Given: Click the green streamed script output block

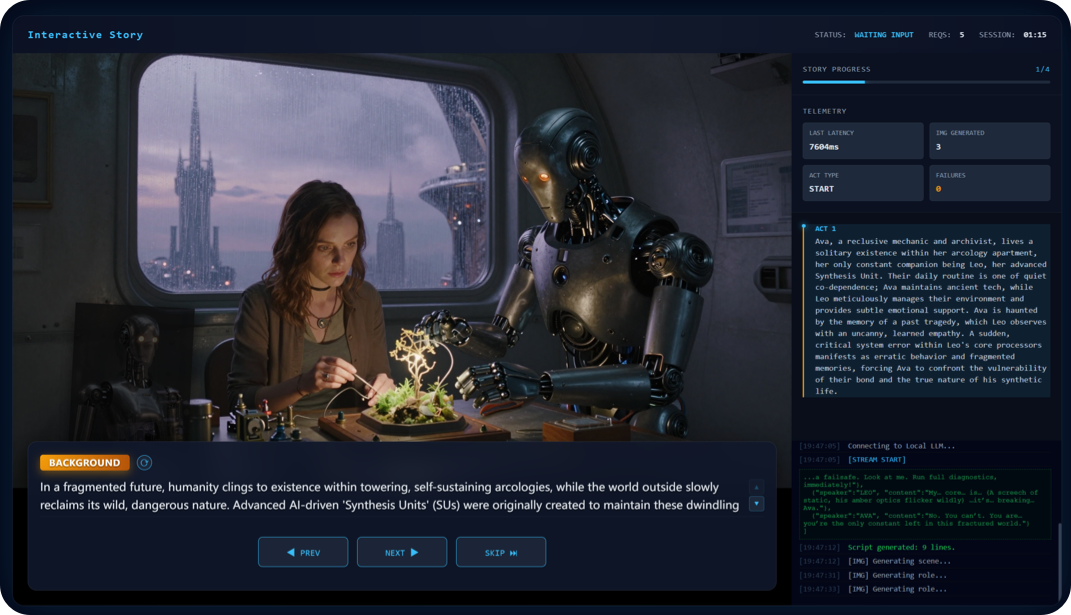Looking at the screenshot, I should point(925,504).
